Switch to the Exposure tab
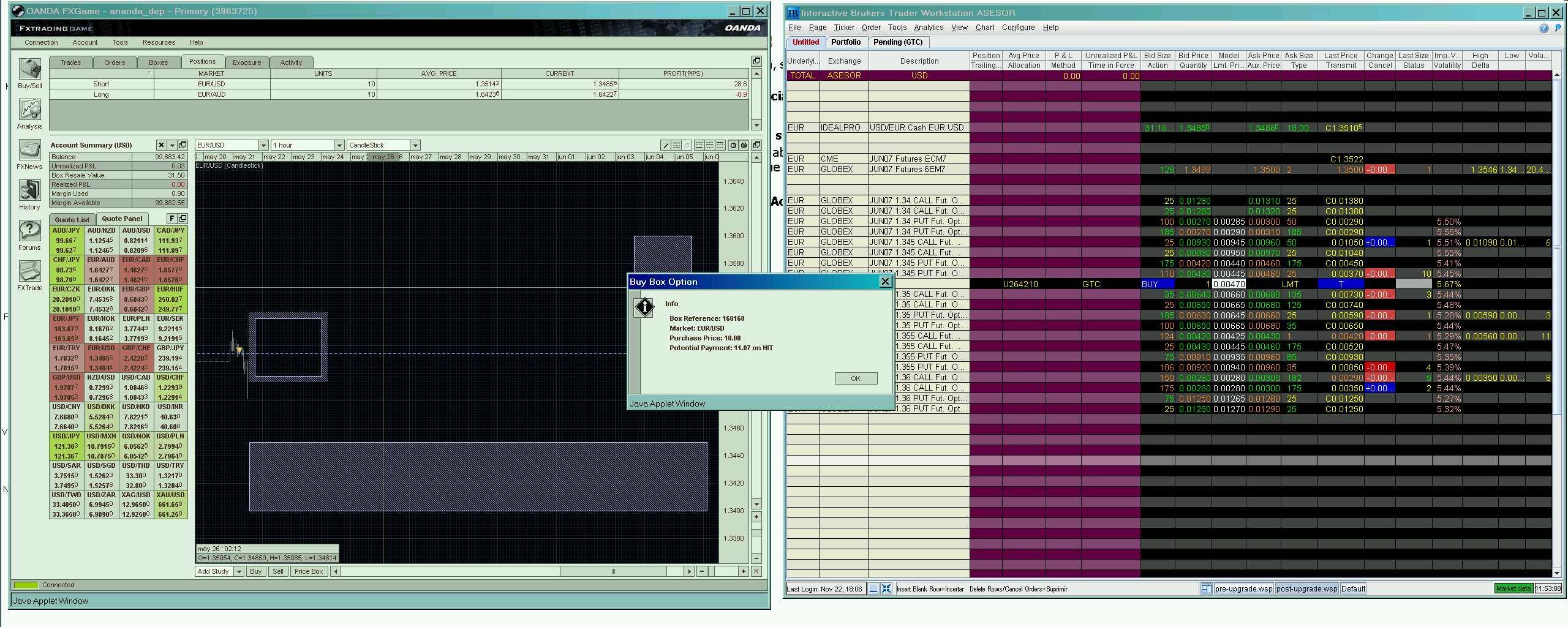The height and width of the screenshot is (627, 1568). [x=247, y=62]
